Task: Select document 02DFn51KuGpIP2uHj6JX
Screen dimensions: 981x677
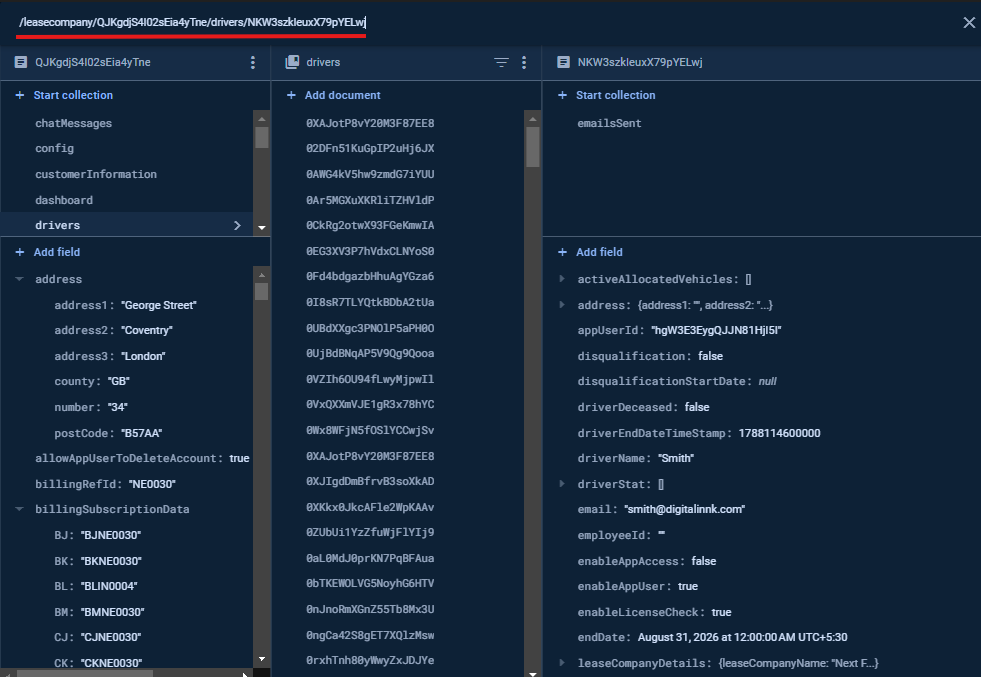Action: pos(370,148)
